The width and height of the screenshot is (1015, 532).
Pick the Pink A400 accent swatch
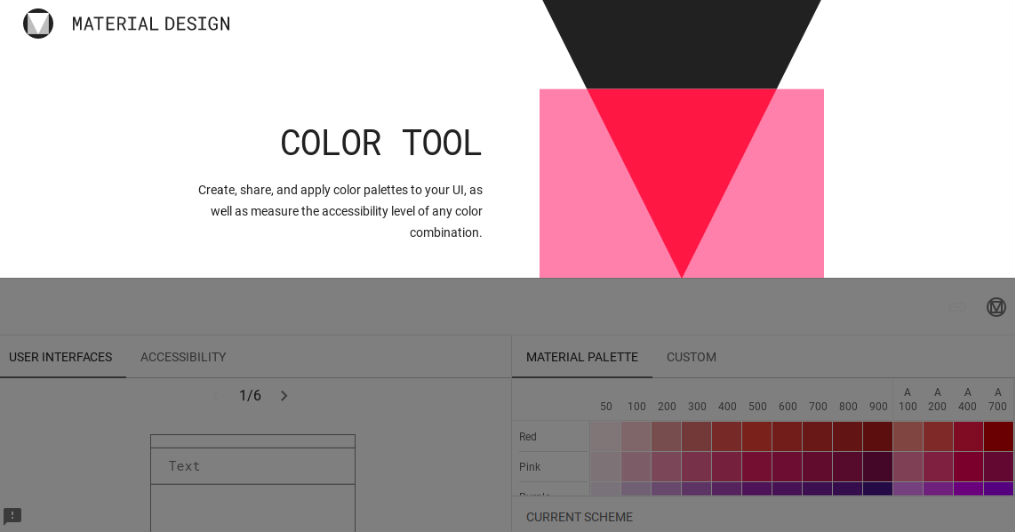pos(968,467)
